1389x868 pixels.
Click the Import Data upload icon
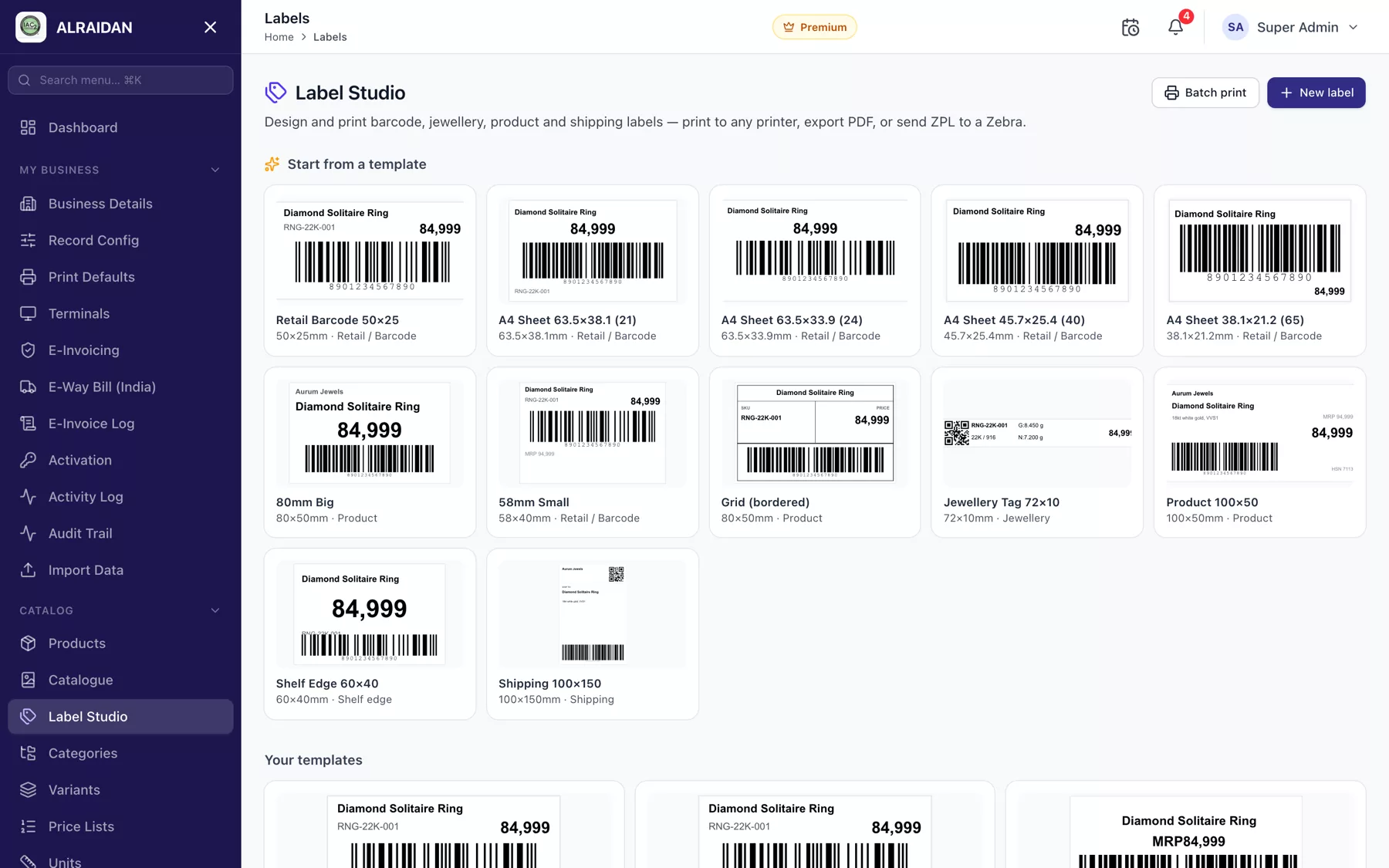pyautogui.click(x=28, y=570)
